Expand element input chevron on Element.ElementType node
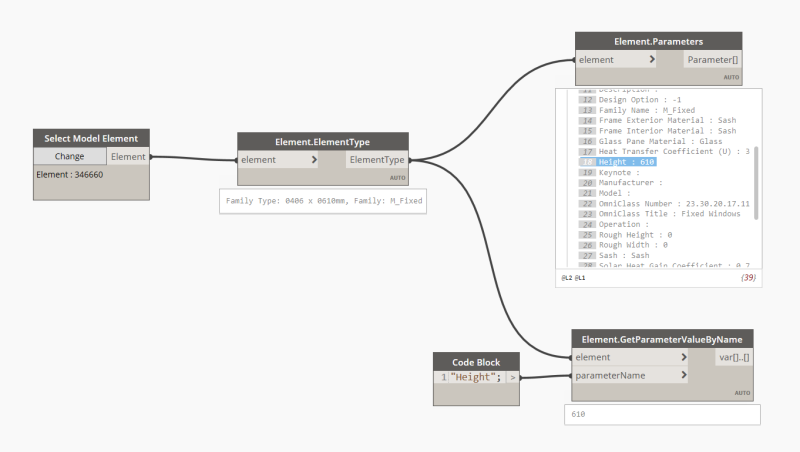The width and height of the screenshot is (800, 452). point(314,160)
